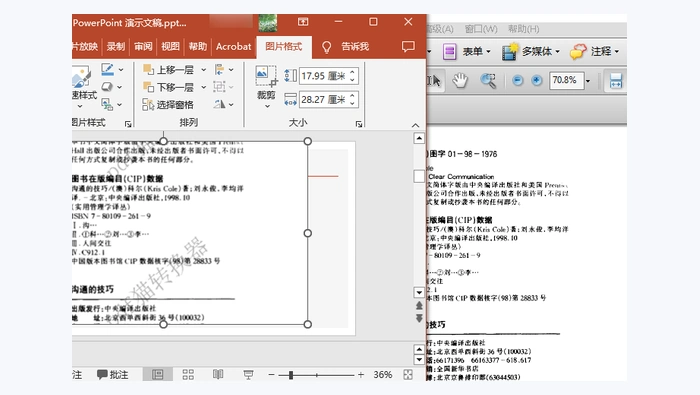
Task: Click the picture effects icon
Action: [x=107, y=87]
